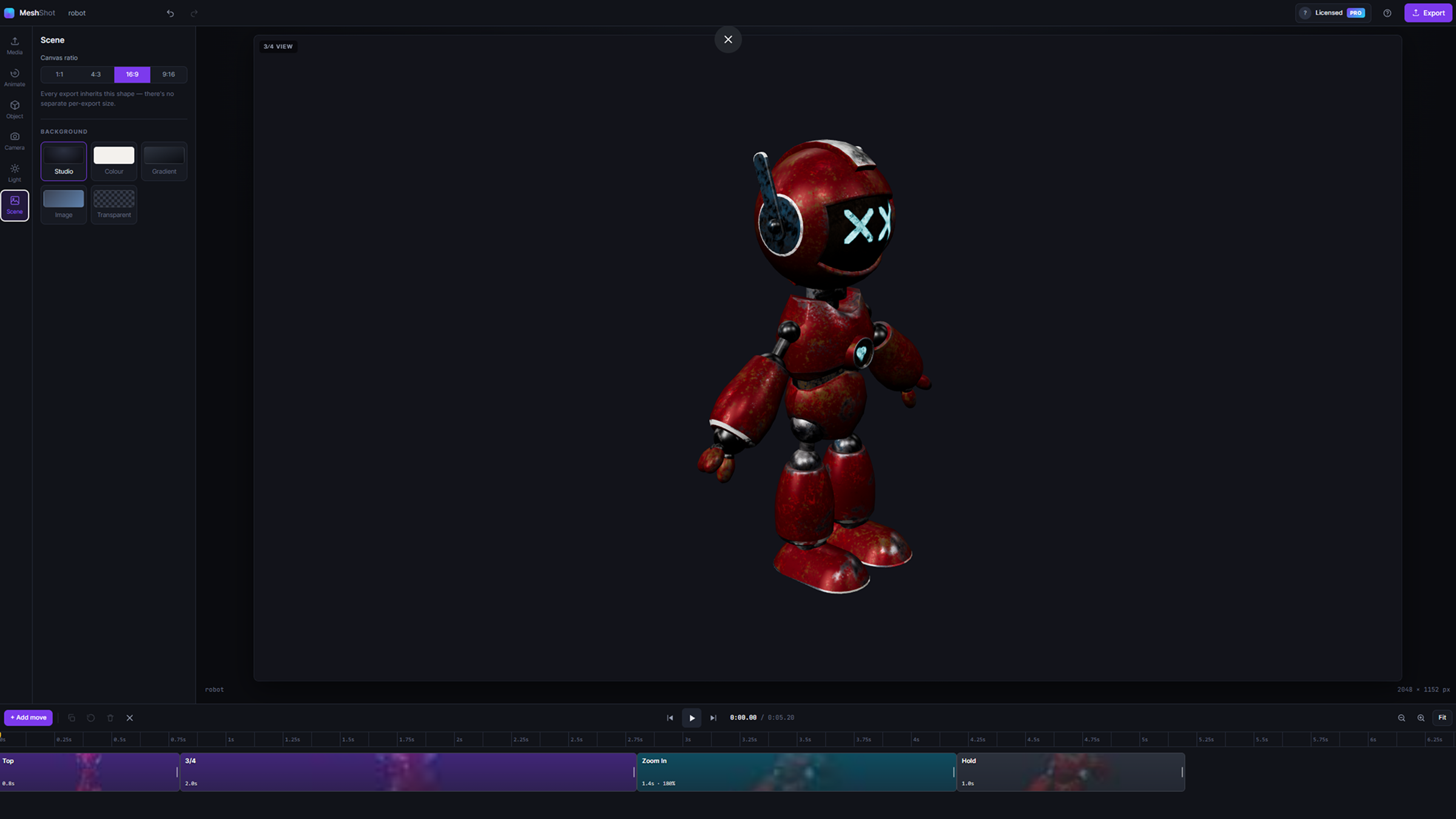Open the Camera panel in the sidebar
The height and width of the screenshot is (819, 1456).
click(15, 141)
